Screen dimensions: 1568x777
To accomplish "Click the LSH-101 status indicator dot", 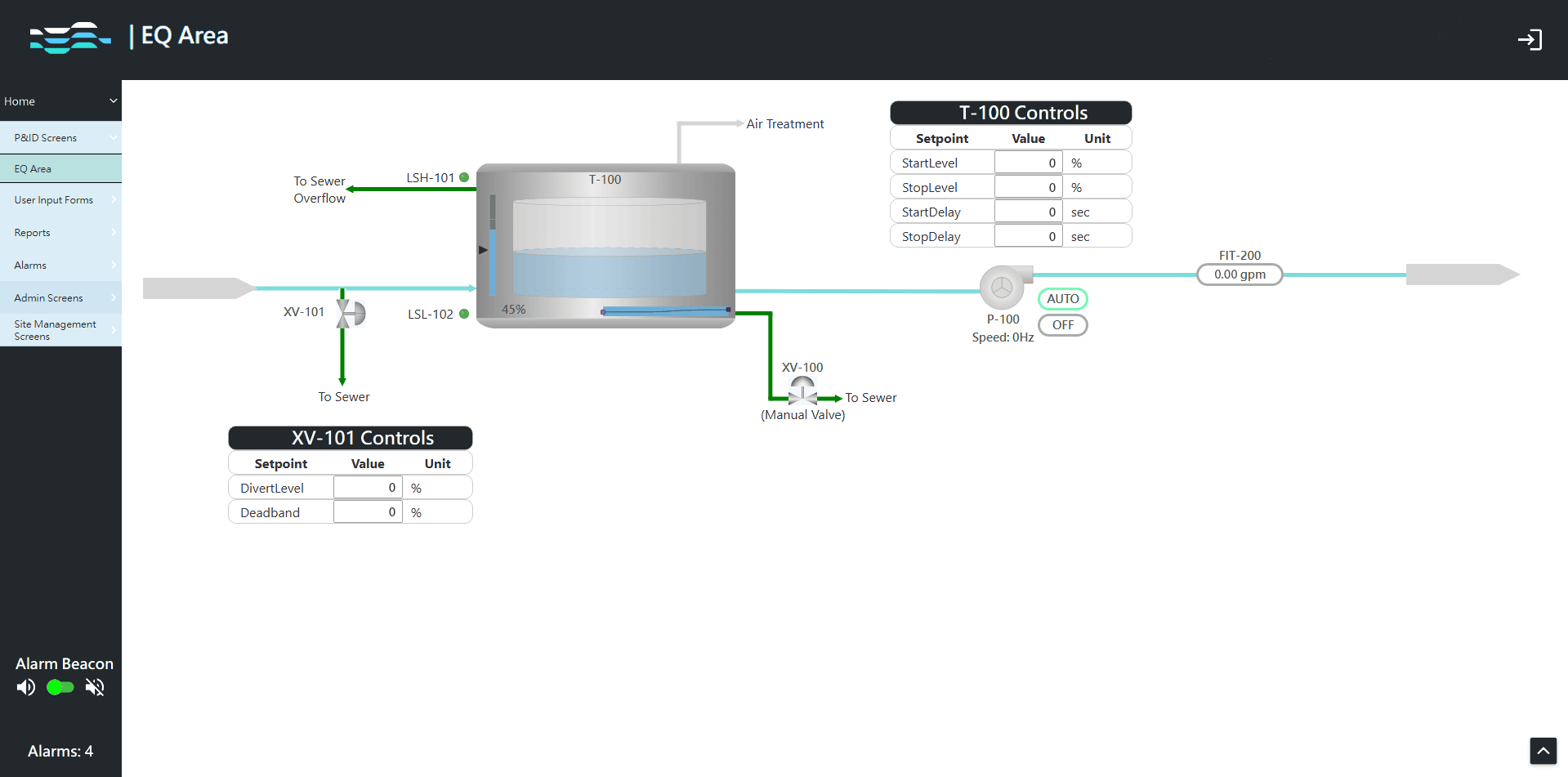I will coord(464,176).
